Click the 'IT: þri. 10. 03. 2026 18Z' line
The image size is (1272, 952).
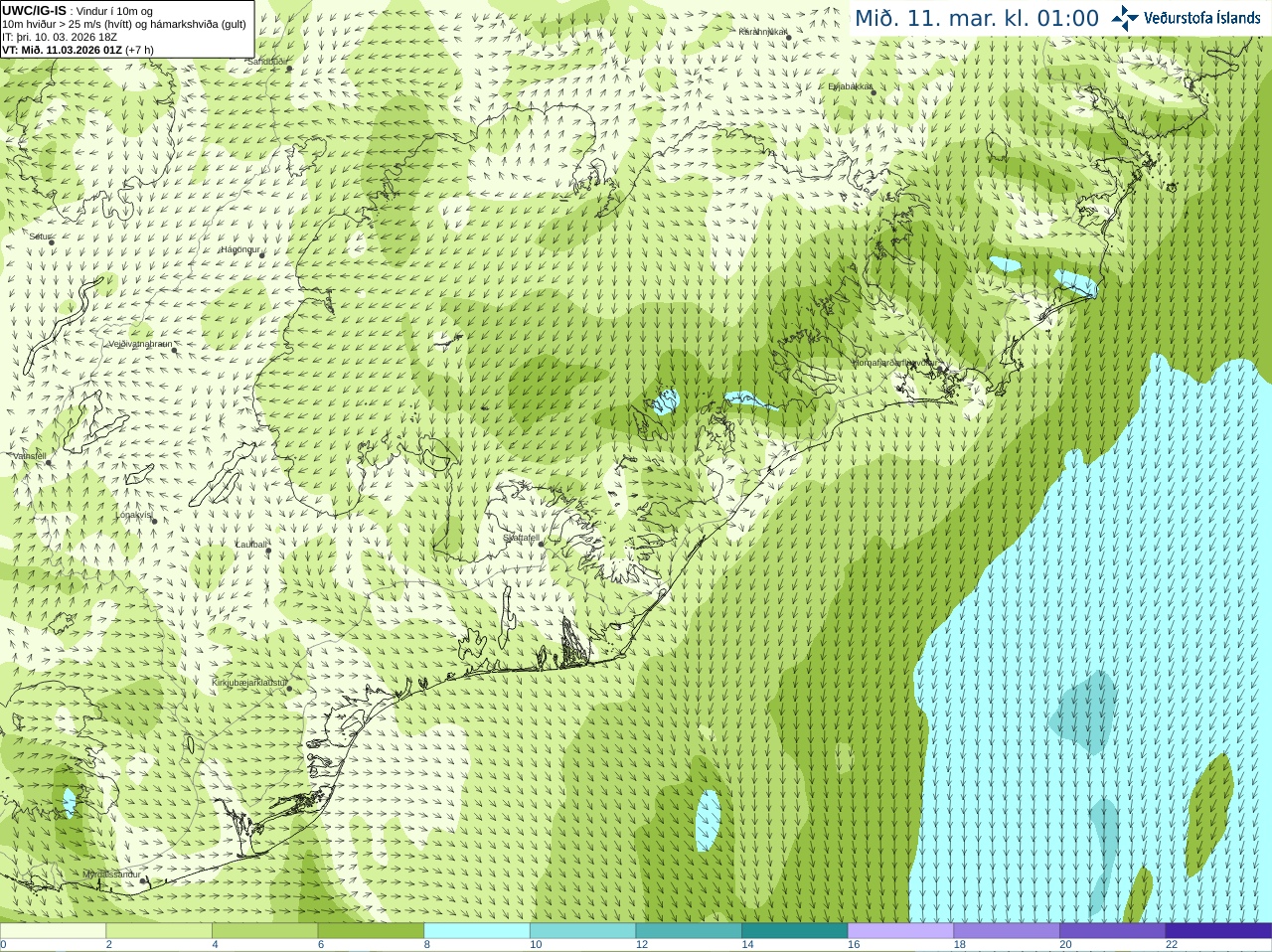click(60, 37)
